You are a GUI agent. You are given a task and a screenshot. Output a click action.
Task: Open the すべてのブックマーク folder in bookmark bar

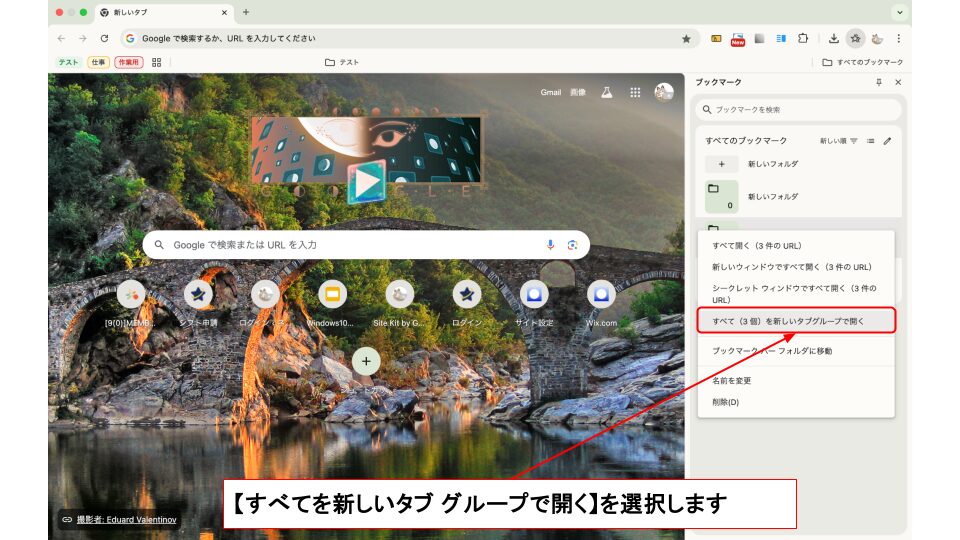862,62
